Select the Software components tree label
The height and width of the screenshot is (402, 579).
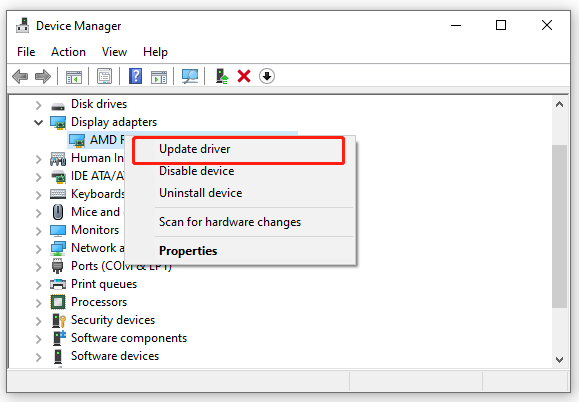point(129,338)
